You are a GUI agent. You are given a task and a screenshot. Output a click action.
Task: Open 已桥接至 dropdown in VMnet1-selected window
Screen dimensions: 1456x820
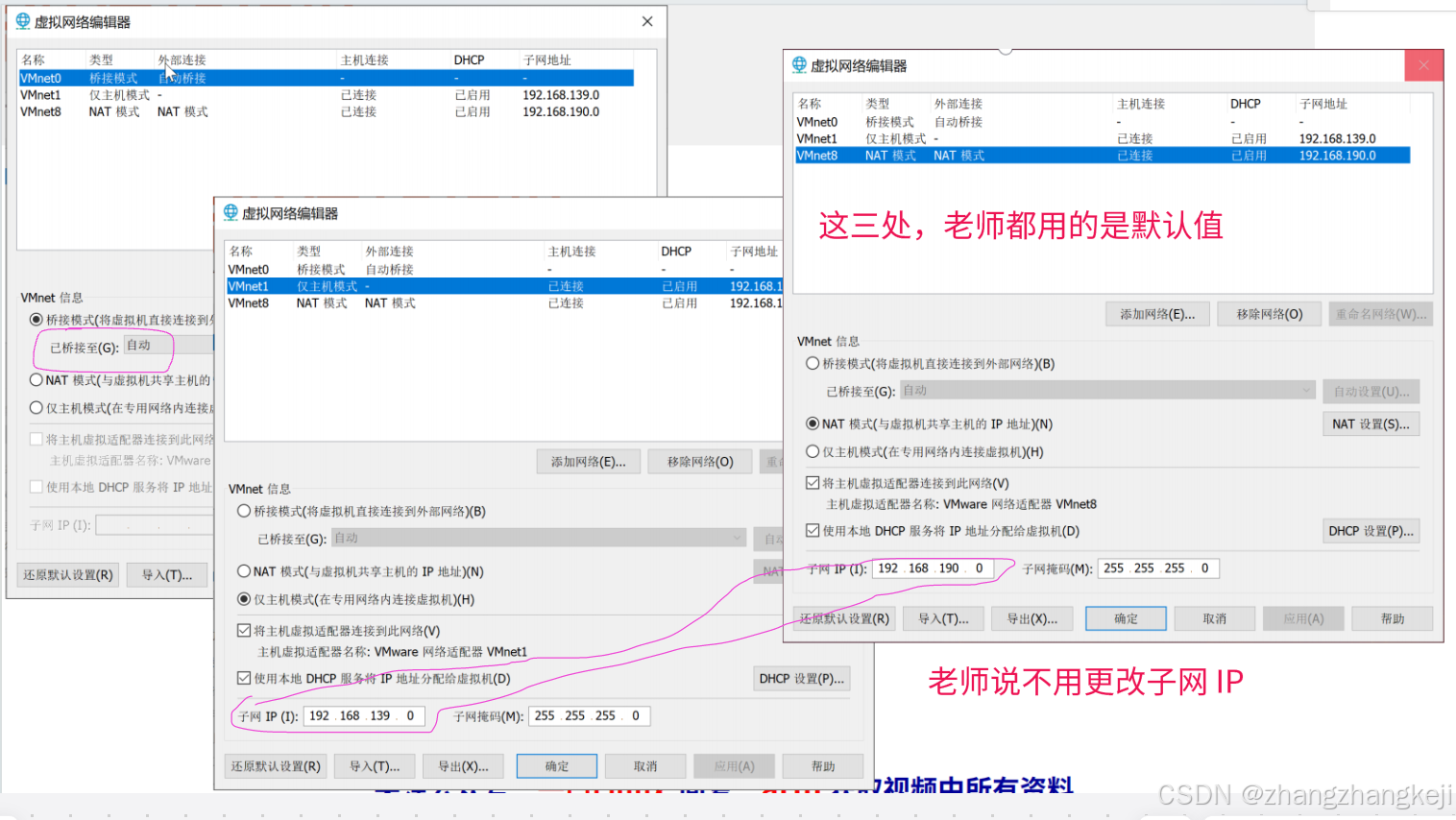tap(538, 539)
